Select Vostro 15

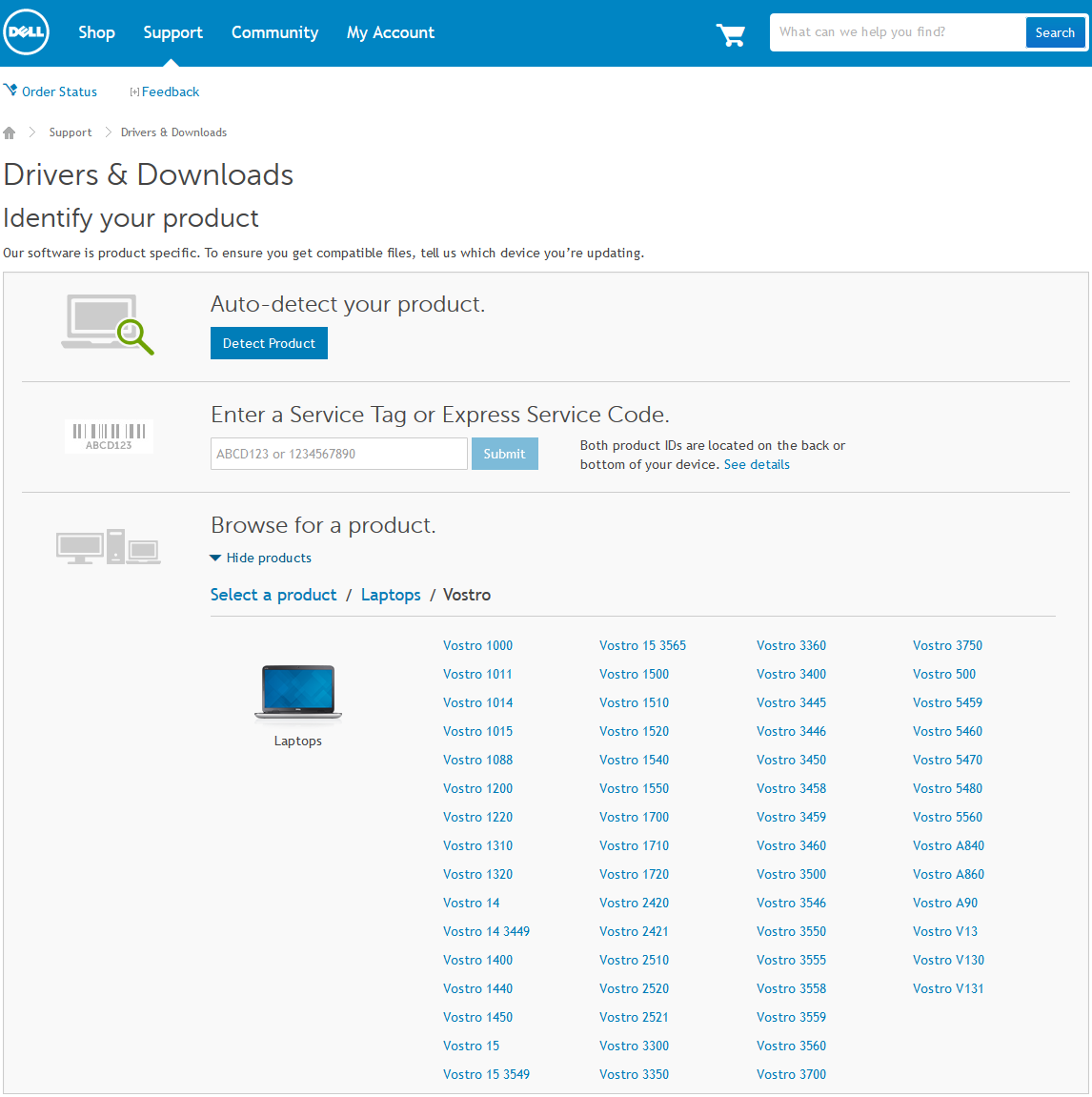coord(472,1046)
